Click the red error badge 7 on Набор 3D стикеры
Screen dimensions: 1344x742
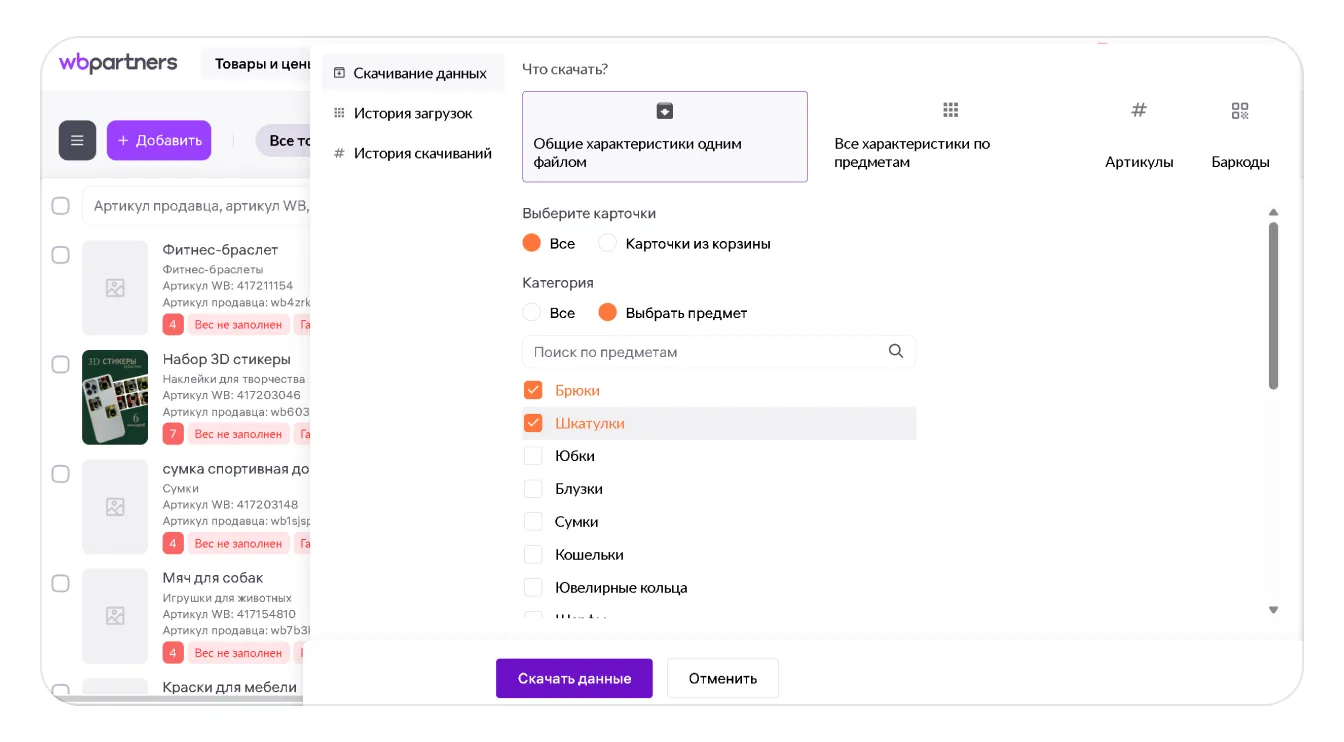173,434
